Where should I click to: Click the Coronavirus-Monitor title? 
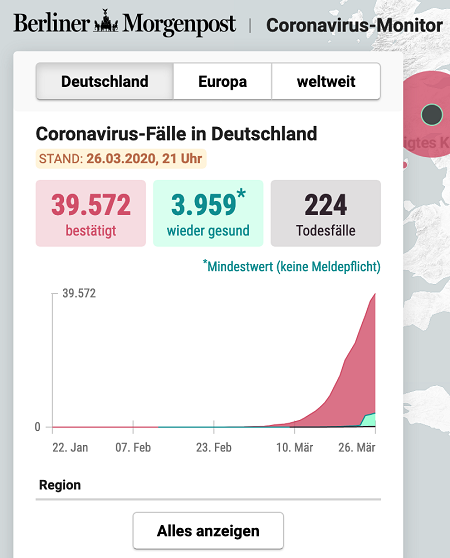[355, 26]
